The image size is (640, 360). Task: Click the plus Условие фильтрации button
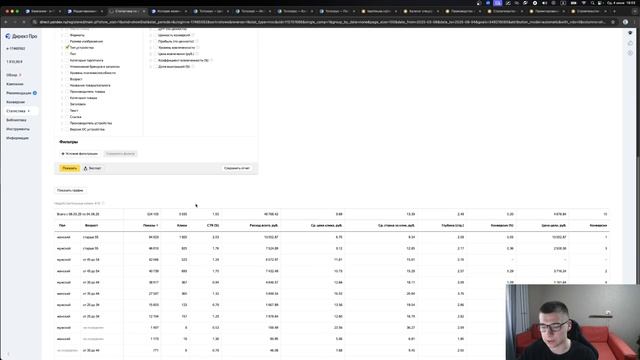(x=80, y=154)
